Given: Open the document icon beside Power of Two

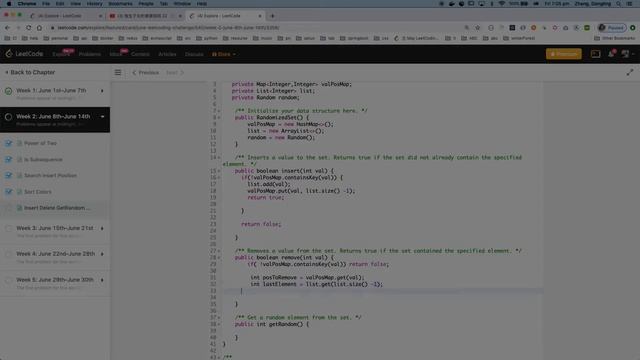Looking at the screenshot, I should 19,143.
